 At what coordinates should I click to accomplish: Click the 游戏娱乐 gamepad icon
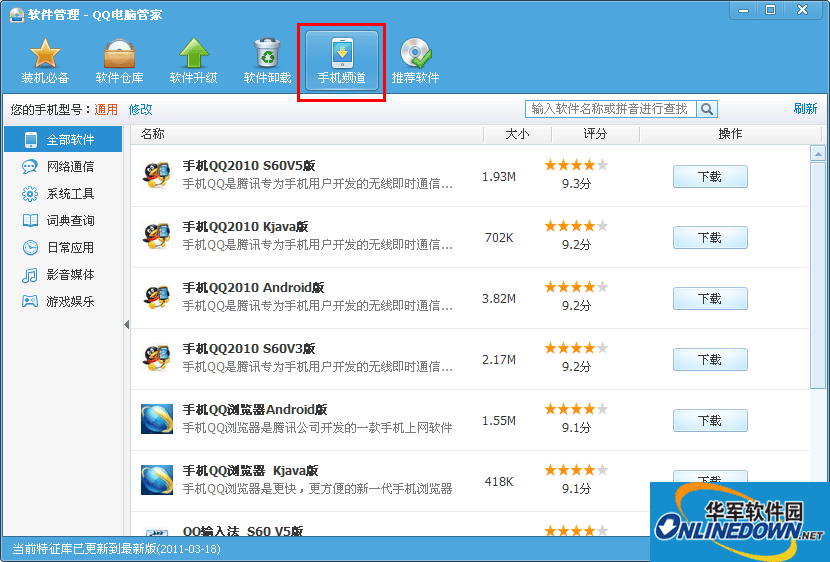[x=30, y=301]
